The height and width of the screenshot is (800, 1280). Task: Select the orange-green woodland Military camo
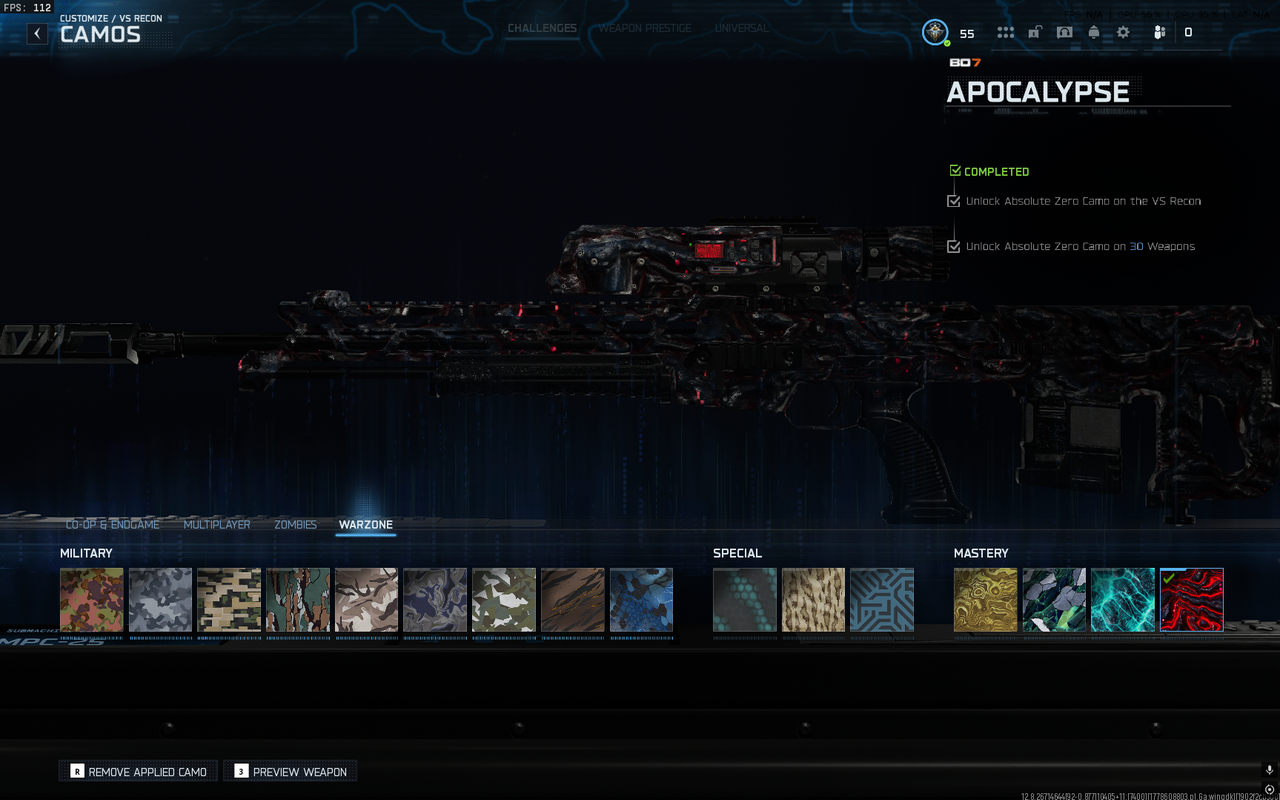[x=92, y=600]
